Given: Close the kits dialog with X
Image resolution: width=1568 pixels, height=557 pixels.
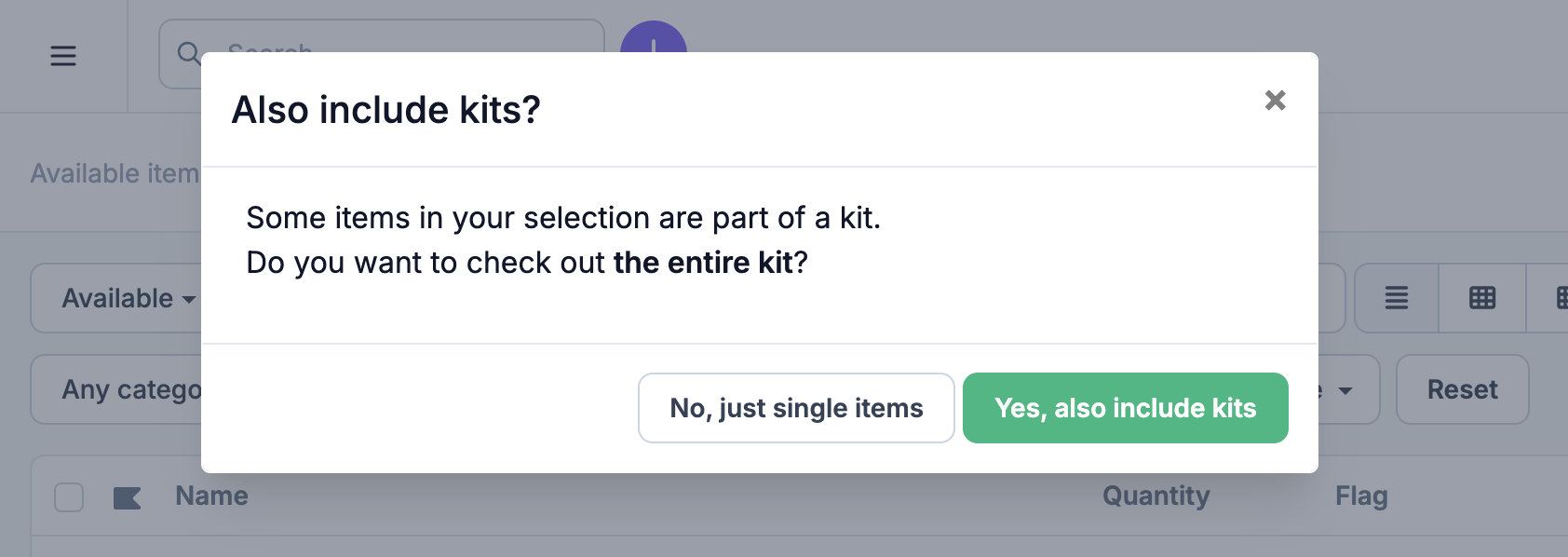Looking at the screenshot, I should tap(1276, 100).
